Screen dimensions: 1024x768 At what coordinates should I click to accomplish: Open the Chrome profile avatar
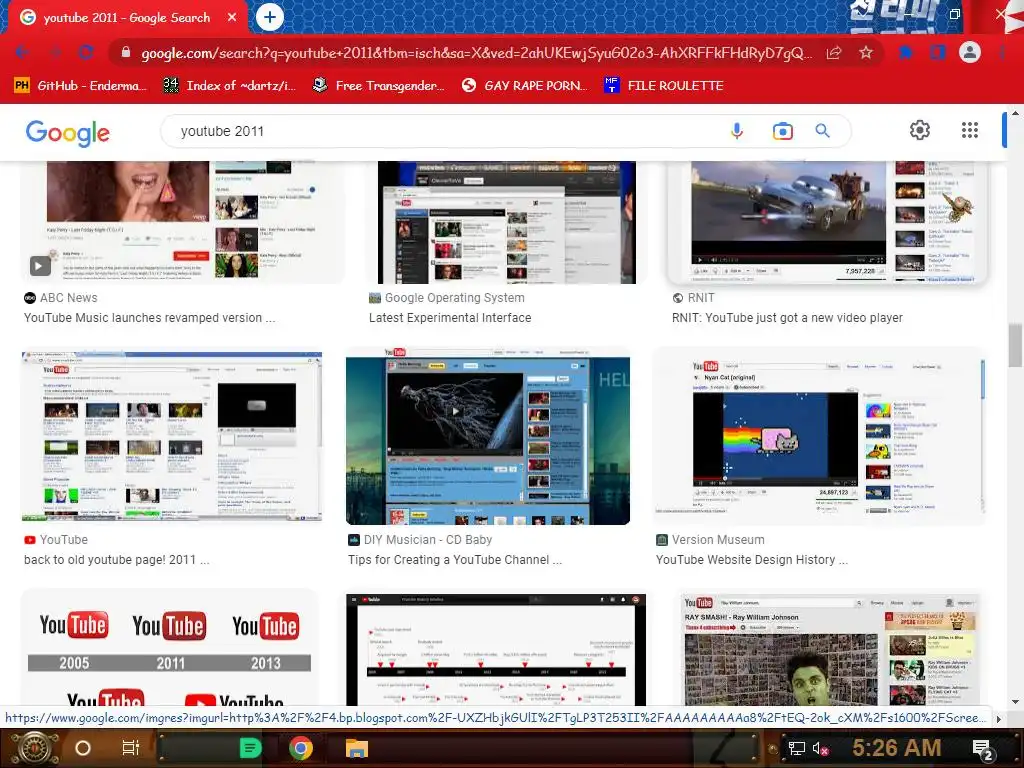970,52
